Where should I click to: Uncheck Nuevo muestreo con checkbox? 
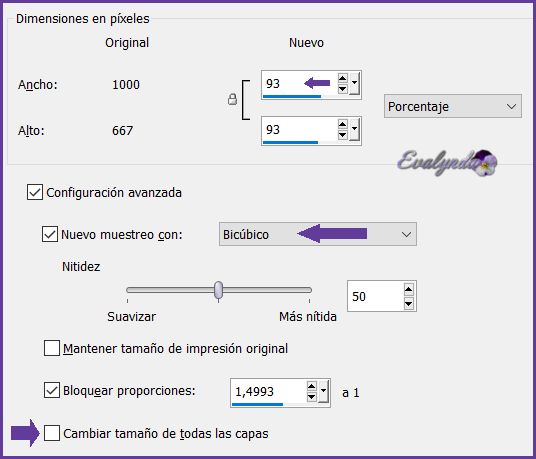click(50, 234)
